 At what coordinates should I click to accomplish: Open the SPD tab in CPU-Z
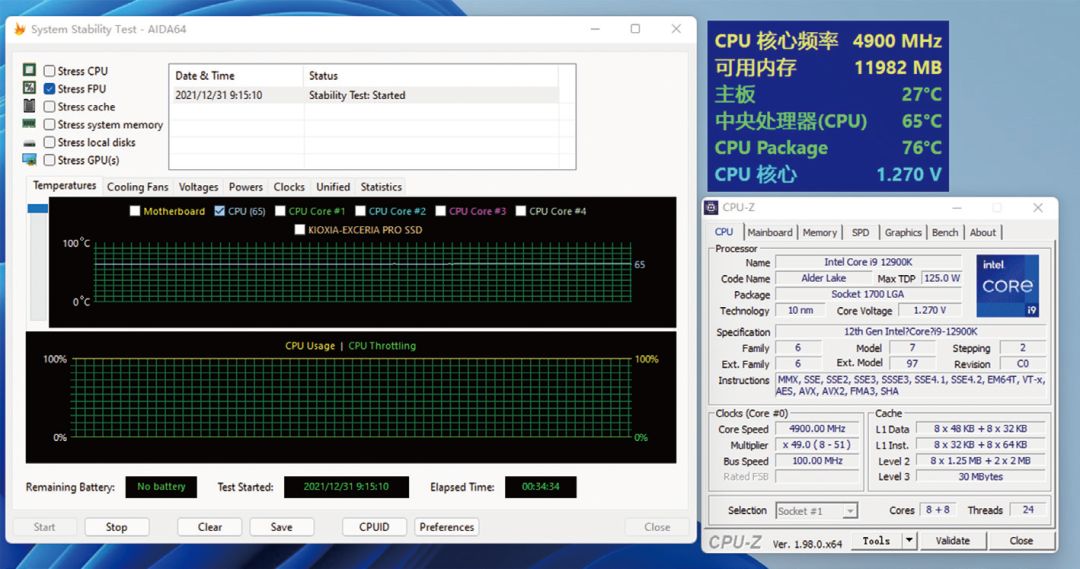860,233
